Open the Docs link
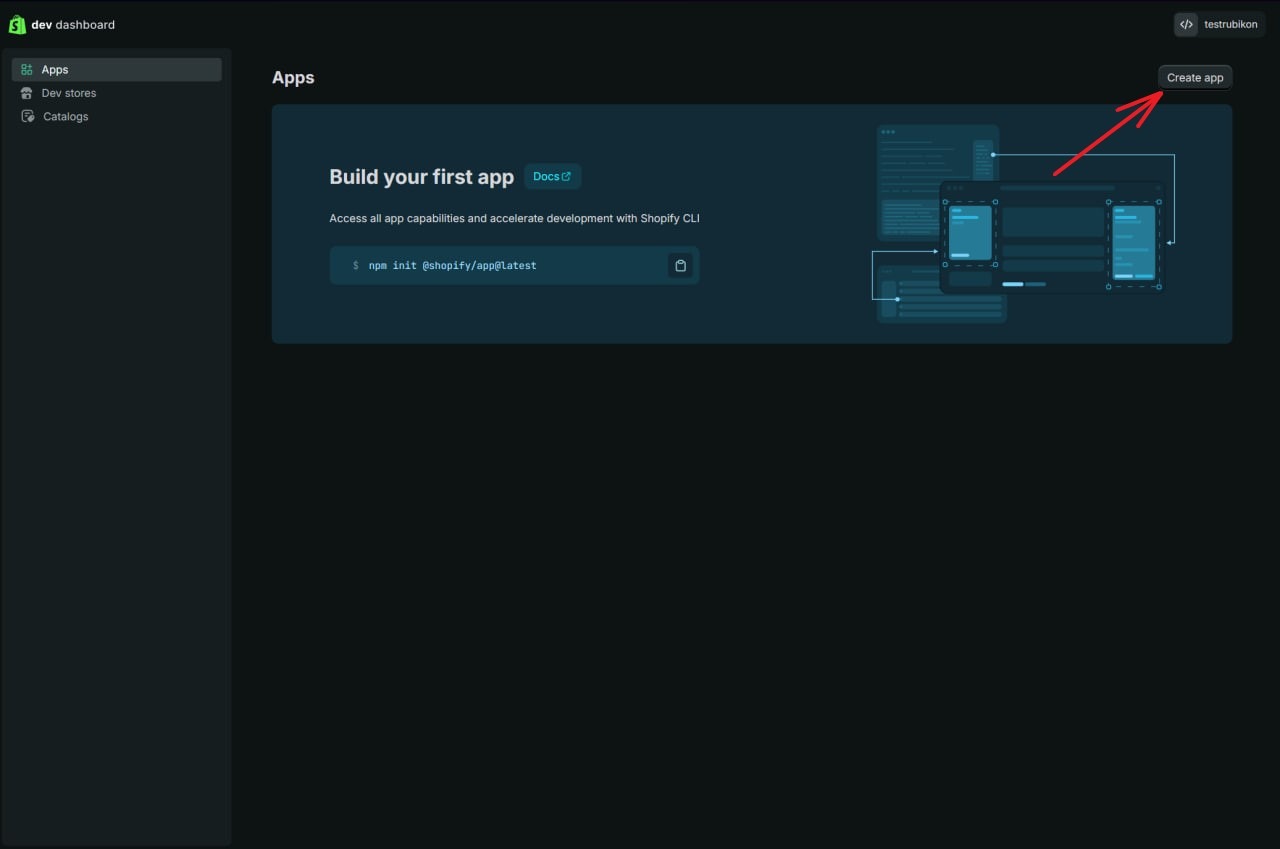The width and height of the screenshot is (1280, 849). pos(552,177)
